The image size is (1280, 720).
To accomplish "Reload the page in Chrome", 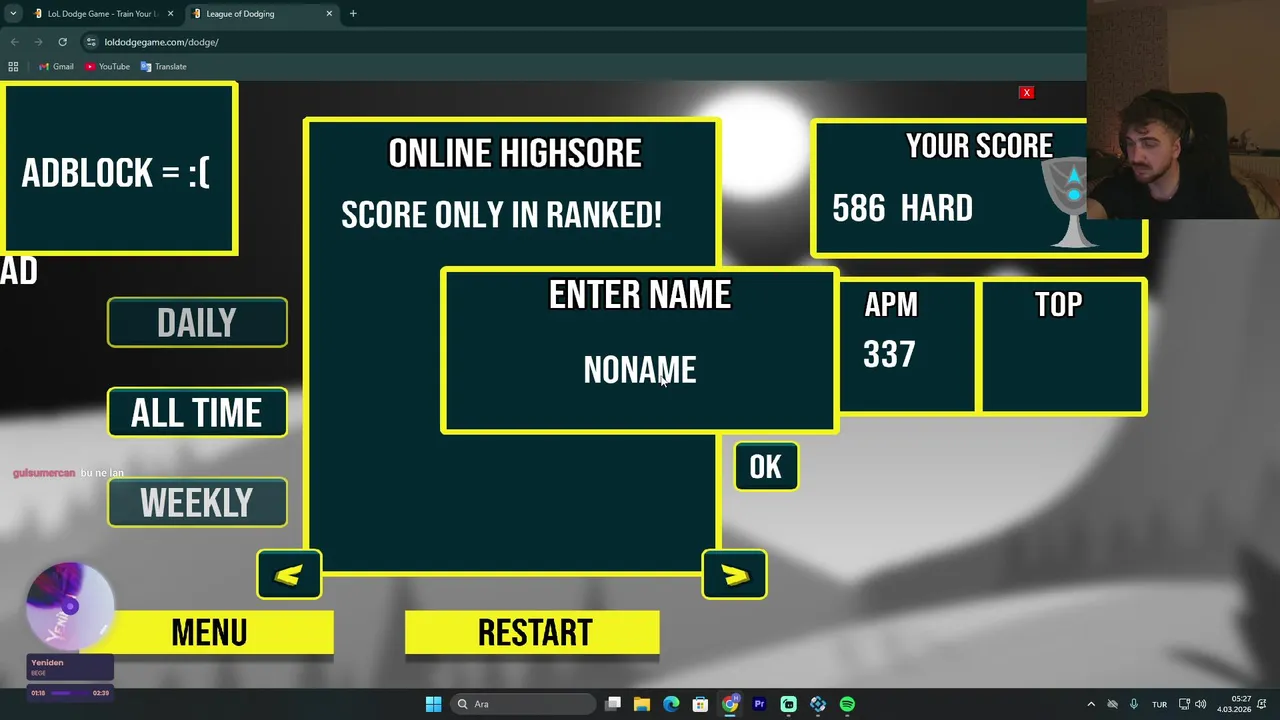I will pos(62,42).
